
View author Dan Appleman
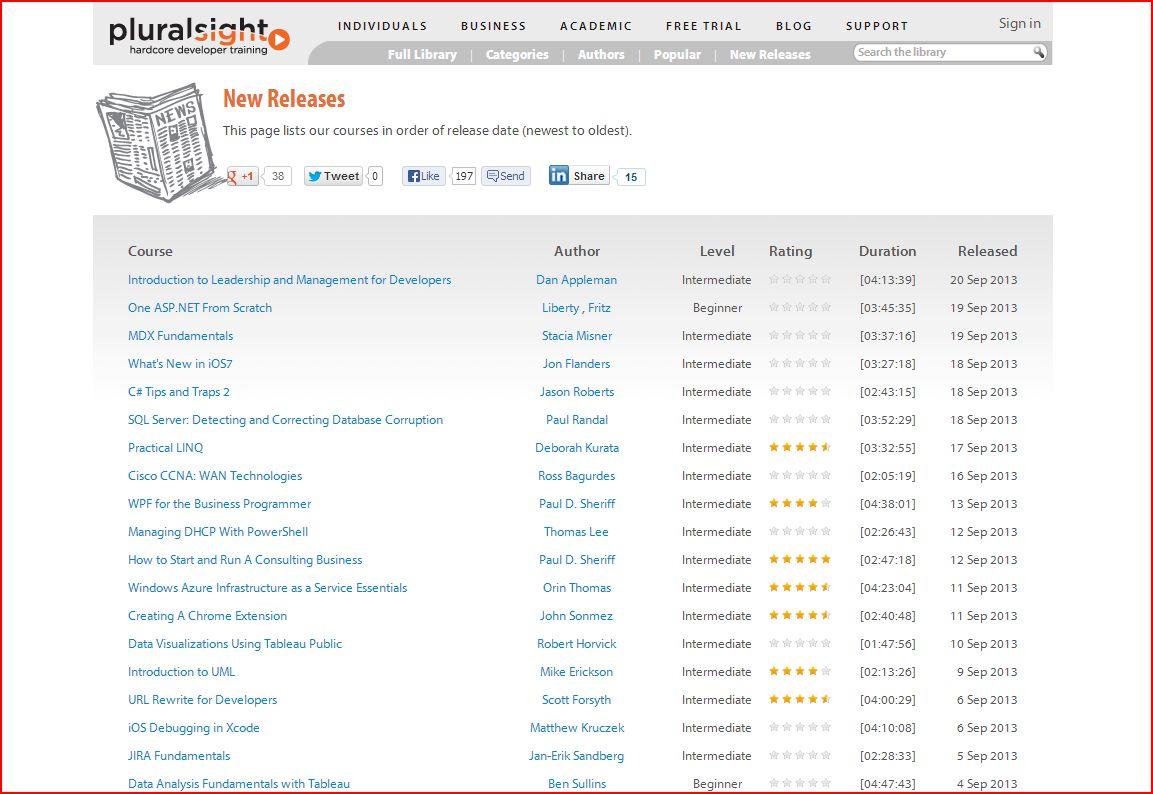tap(576, 280)
